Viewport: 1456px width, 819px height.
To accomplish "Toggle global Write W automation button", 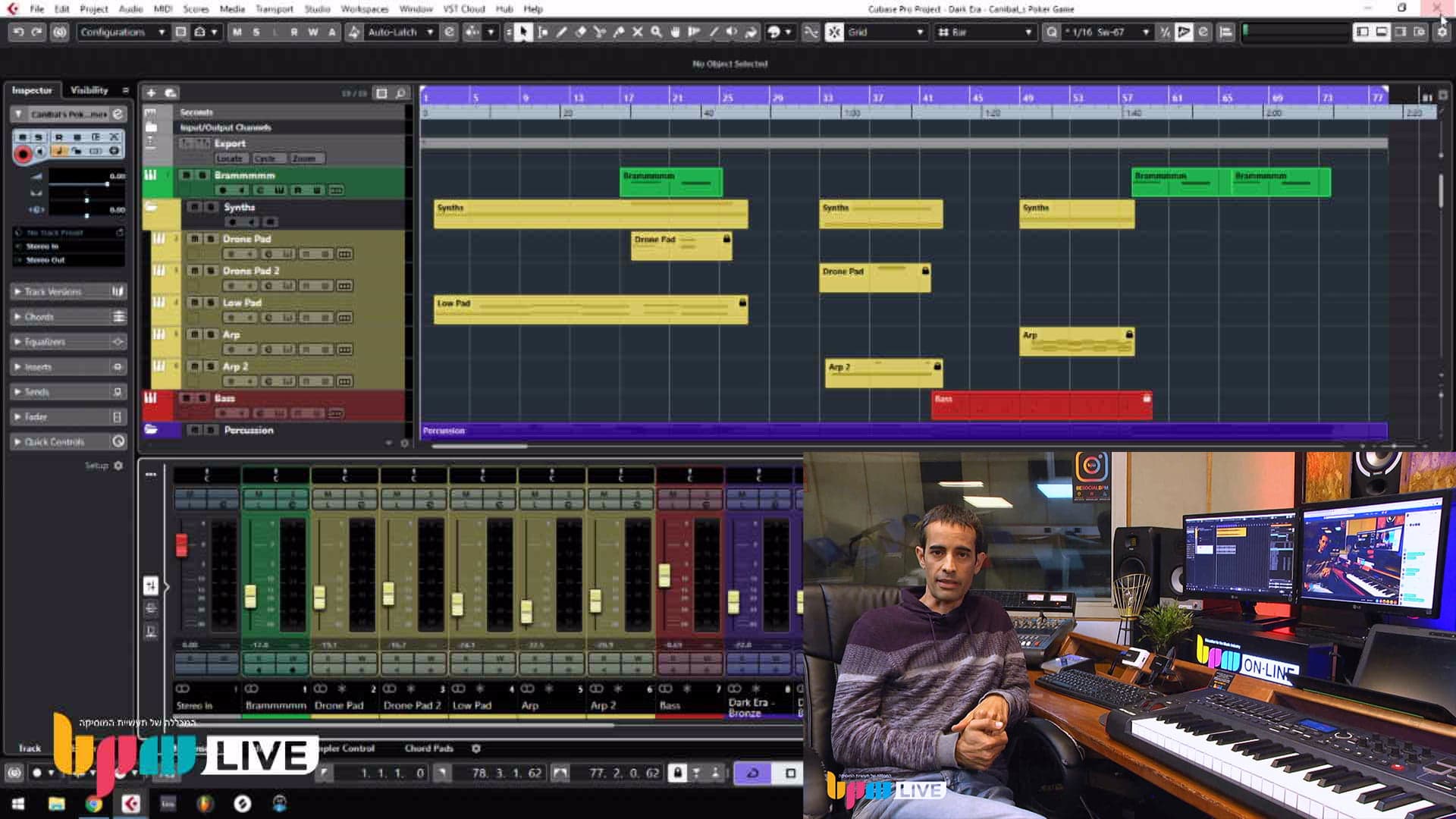I will [313, 32].
